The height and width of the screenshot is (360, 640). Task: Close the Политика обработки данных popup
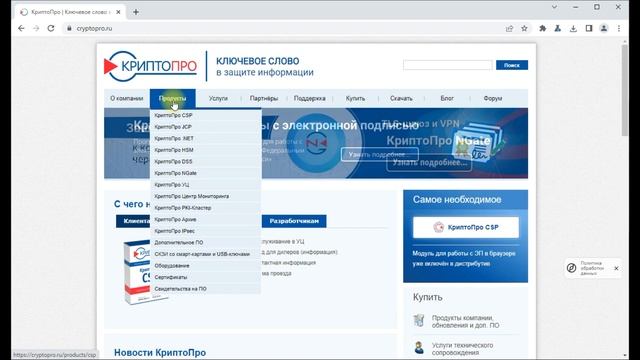pos(616,268)
